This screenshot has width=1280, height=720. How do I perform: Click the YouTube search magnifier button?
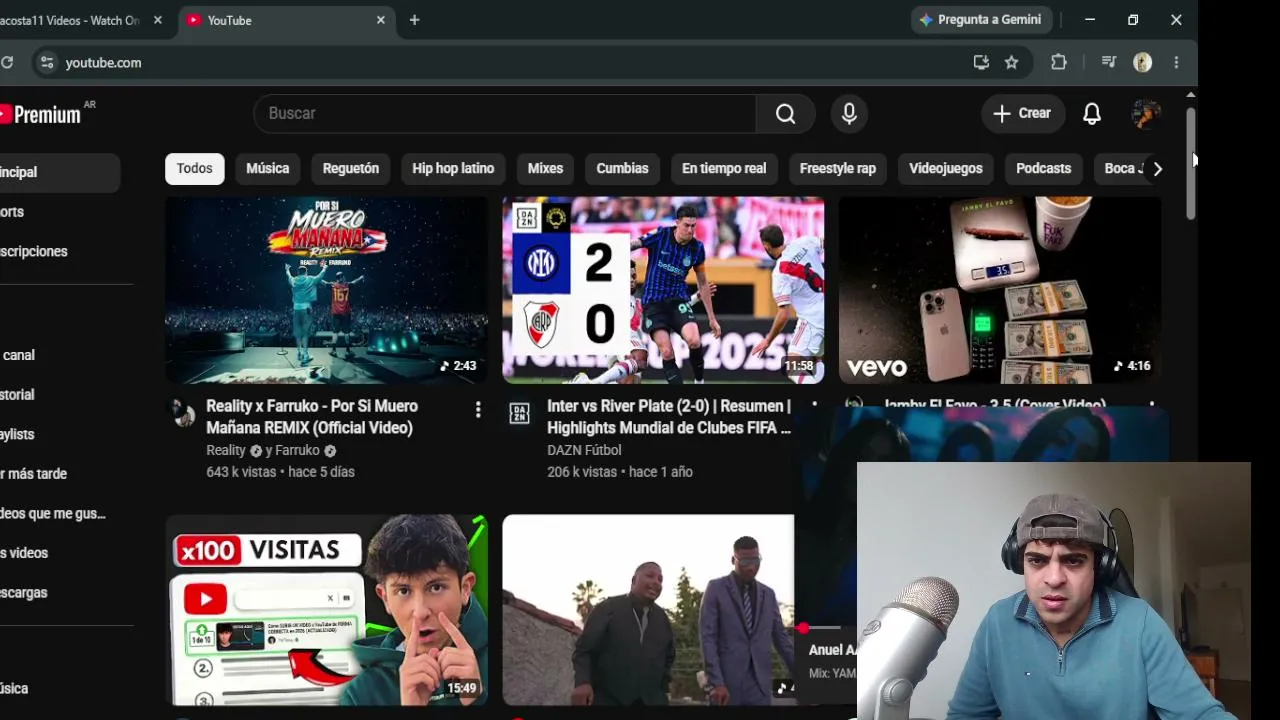(x=786, y=114)
